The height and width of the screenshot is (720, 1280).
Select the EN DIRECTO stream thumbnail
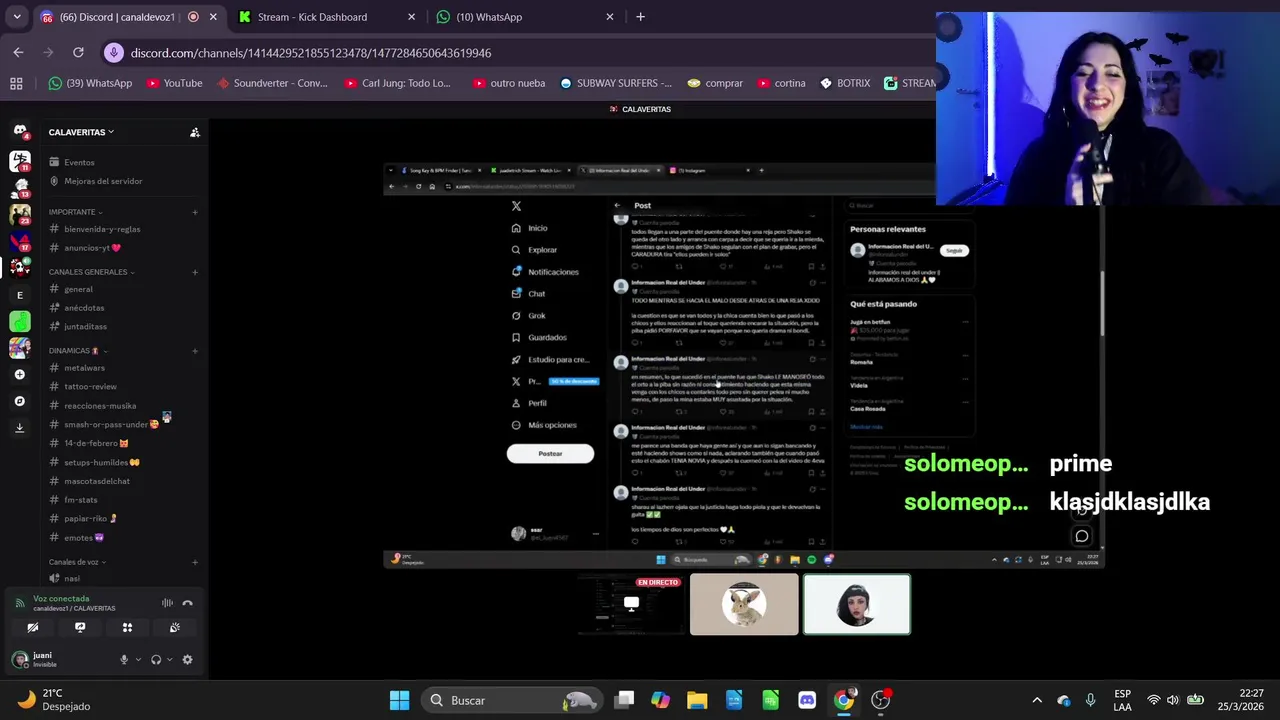[x=631, y=604]
